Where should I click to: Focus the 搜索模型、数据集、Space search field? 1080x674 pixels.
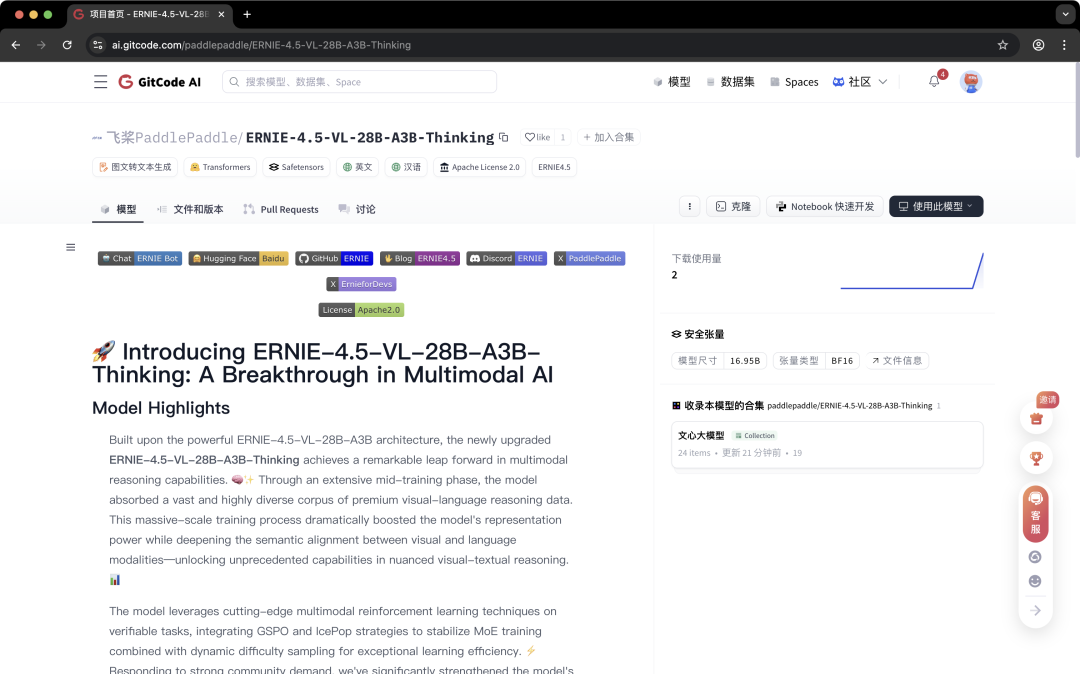(360, 82)
